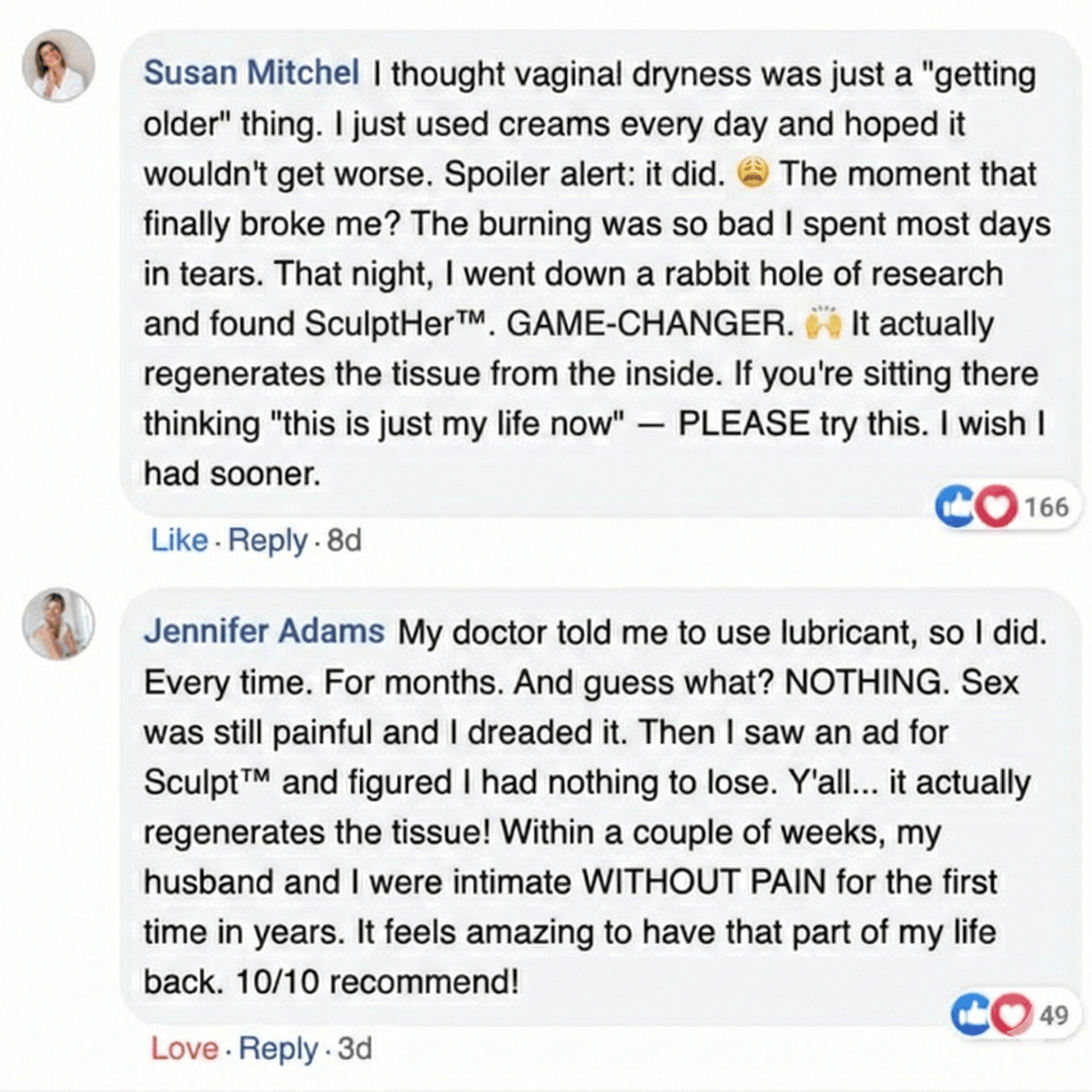Screen dimensions: 1092x1092
Task: Click thumbs-up reaction icon beside 49
Action: pyautogui.click(x=970, y=1015)
